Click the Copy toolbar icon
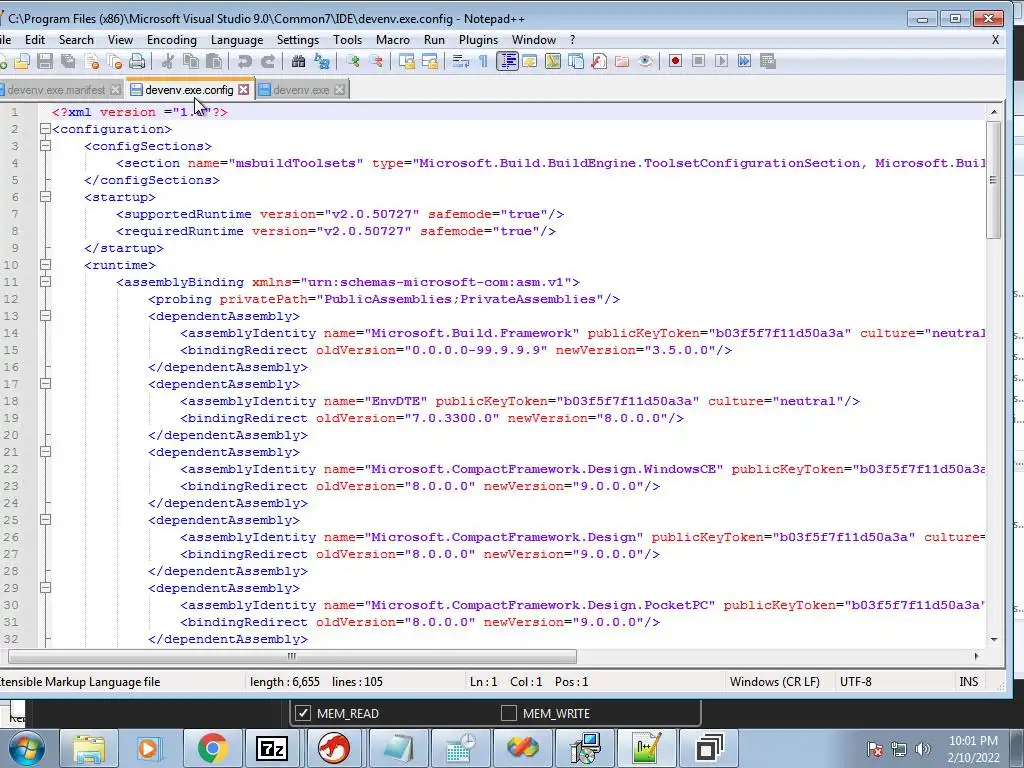Image resolution: width=1024 pixels, height=768 pixels. [191, 61]
